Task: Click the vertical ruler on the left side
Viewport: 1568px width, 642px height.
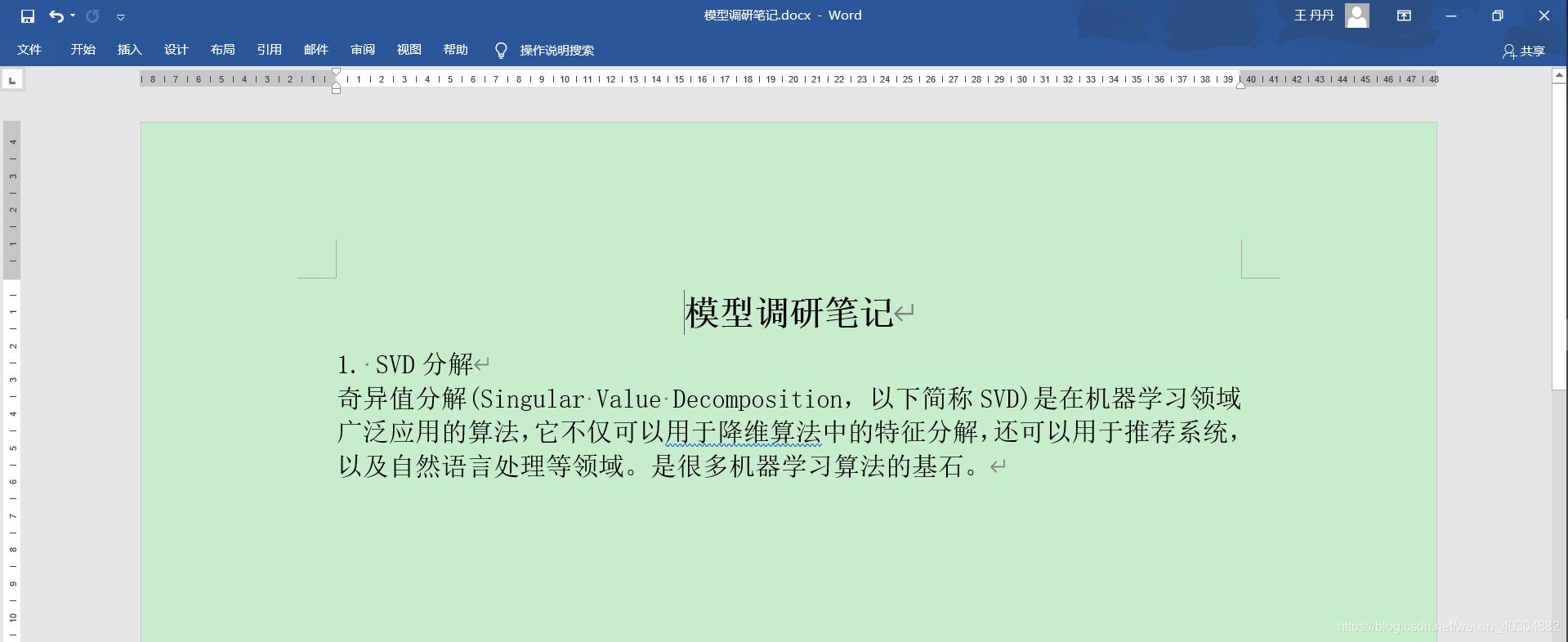Action: [x=12, y=381]
